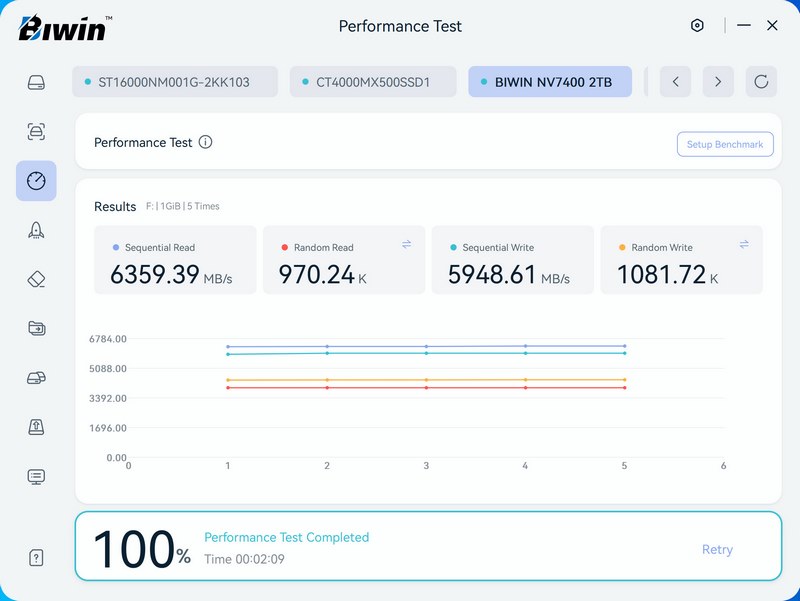
Task: Open the folder data migration icon
Action: coord(36,328)
